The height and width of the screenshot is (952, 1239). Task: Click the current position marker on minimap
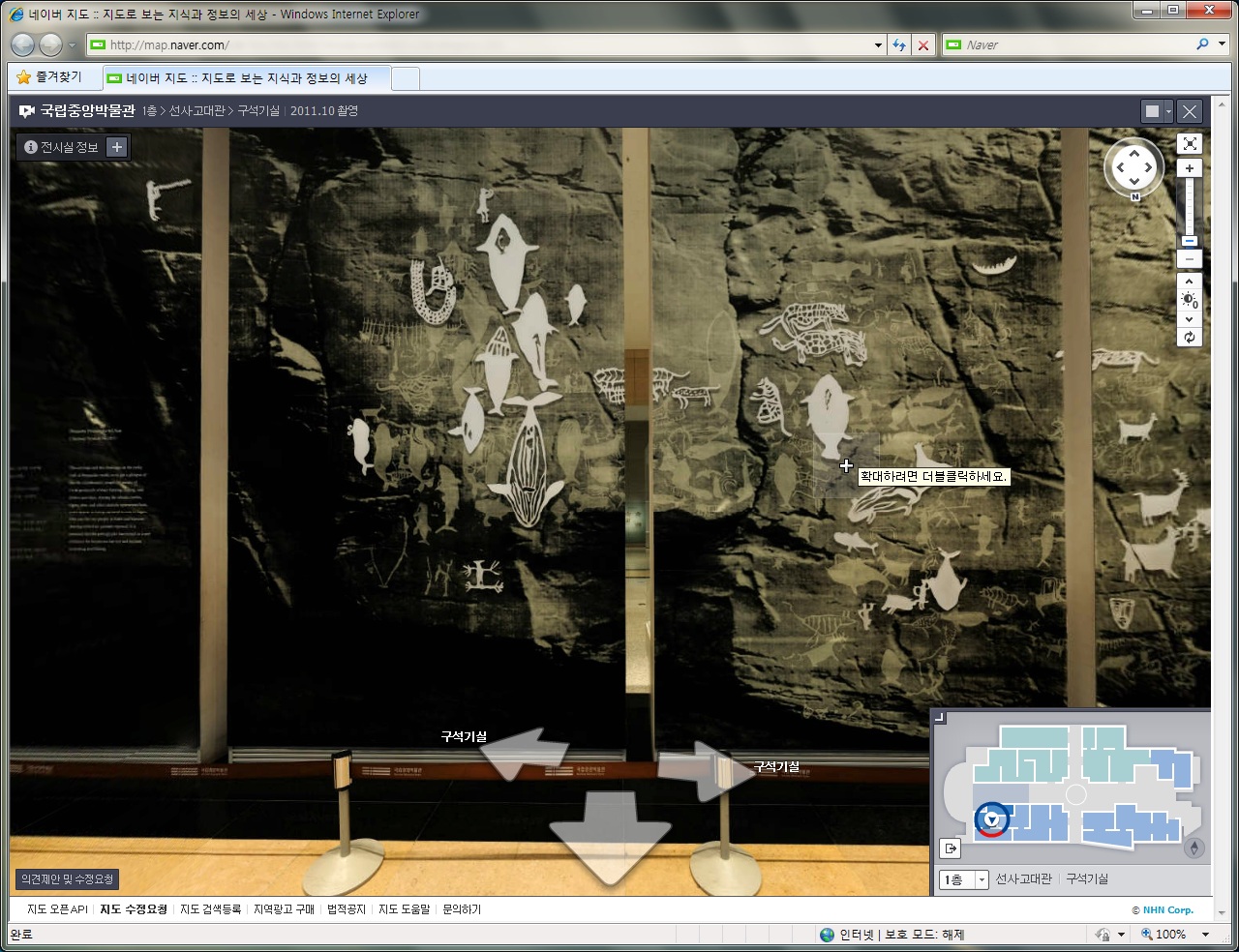pyautogui.click(x=991, y=820)
